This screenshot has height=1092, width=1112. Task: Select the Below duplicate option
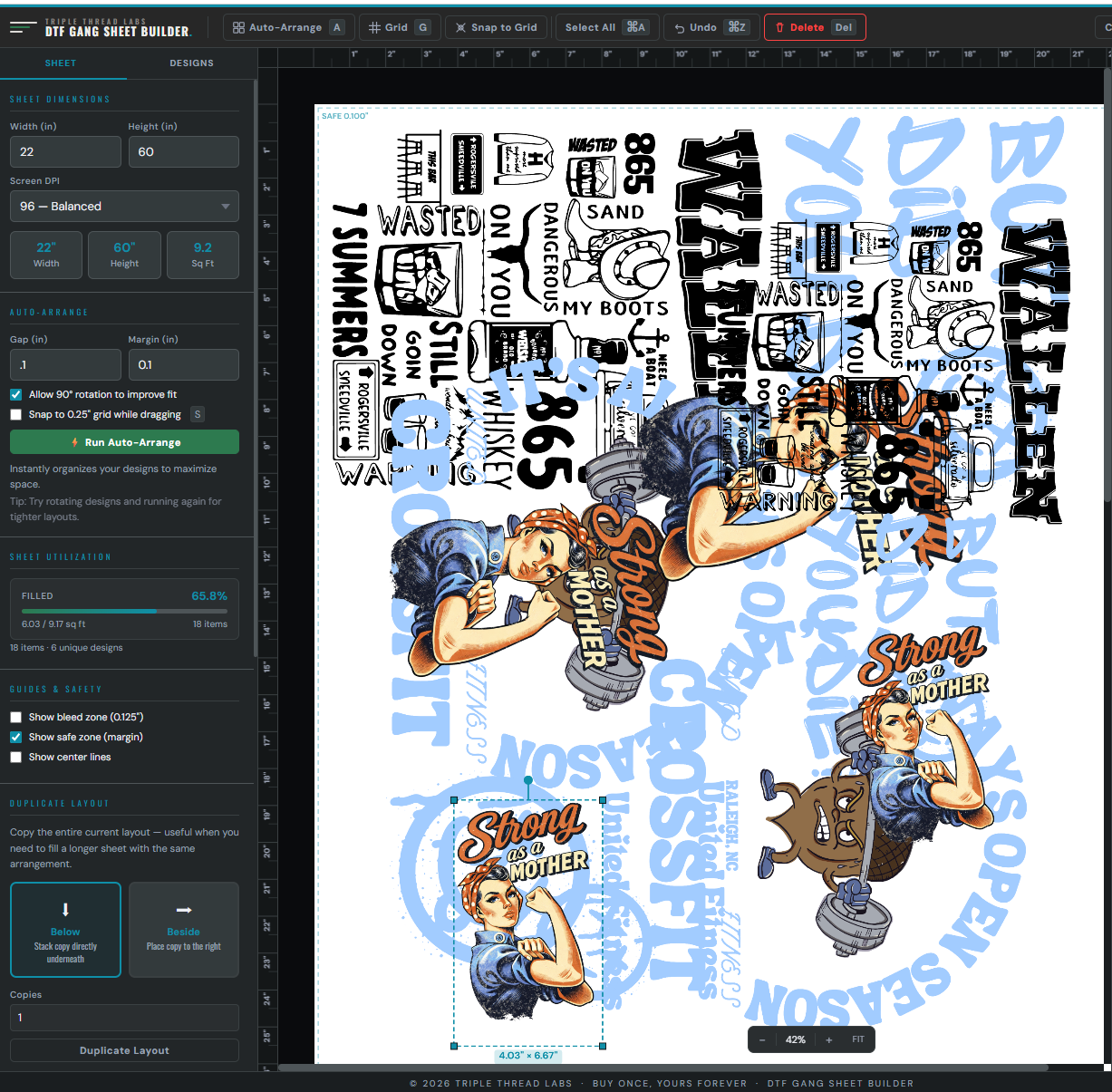[65, 930]
